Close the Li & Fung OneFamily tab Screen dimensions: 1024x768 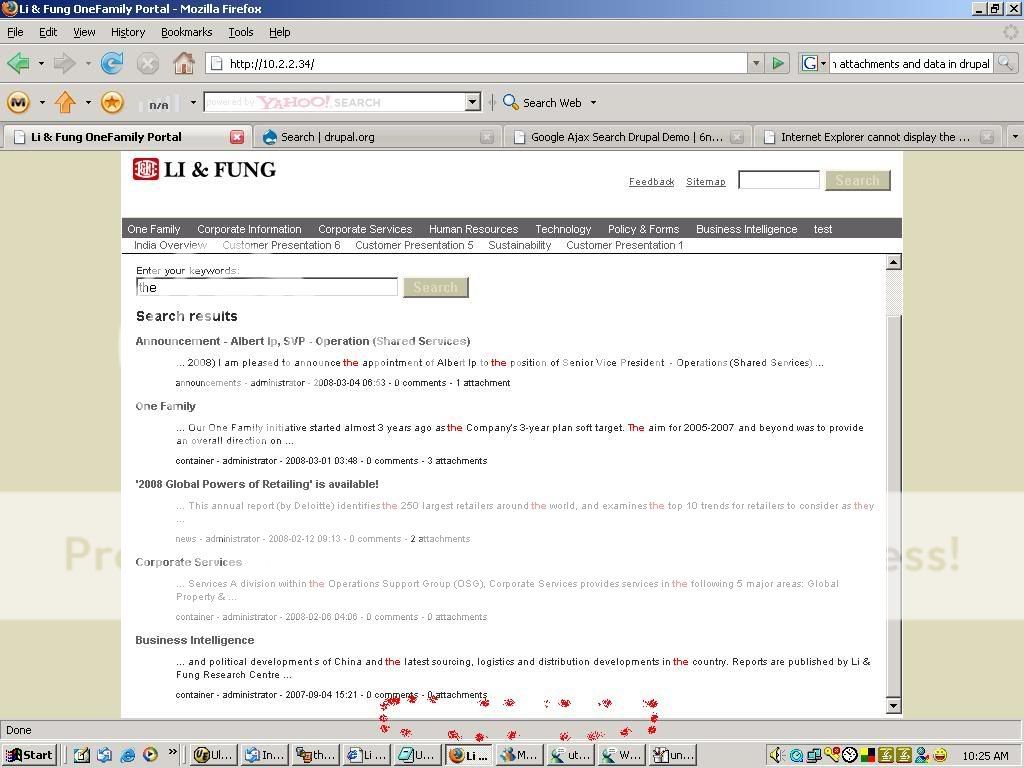(x=237, y=137)
